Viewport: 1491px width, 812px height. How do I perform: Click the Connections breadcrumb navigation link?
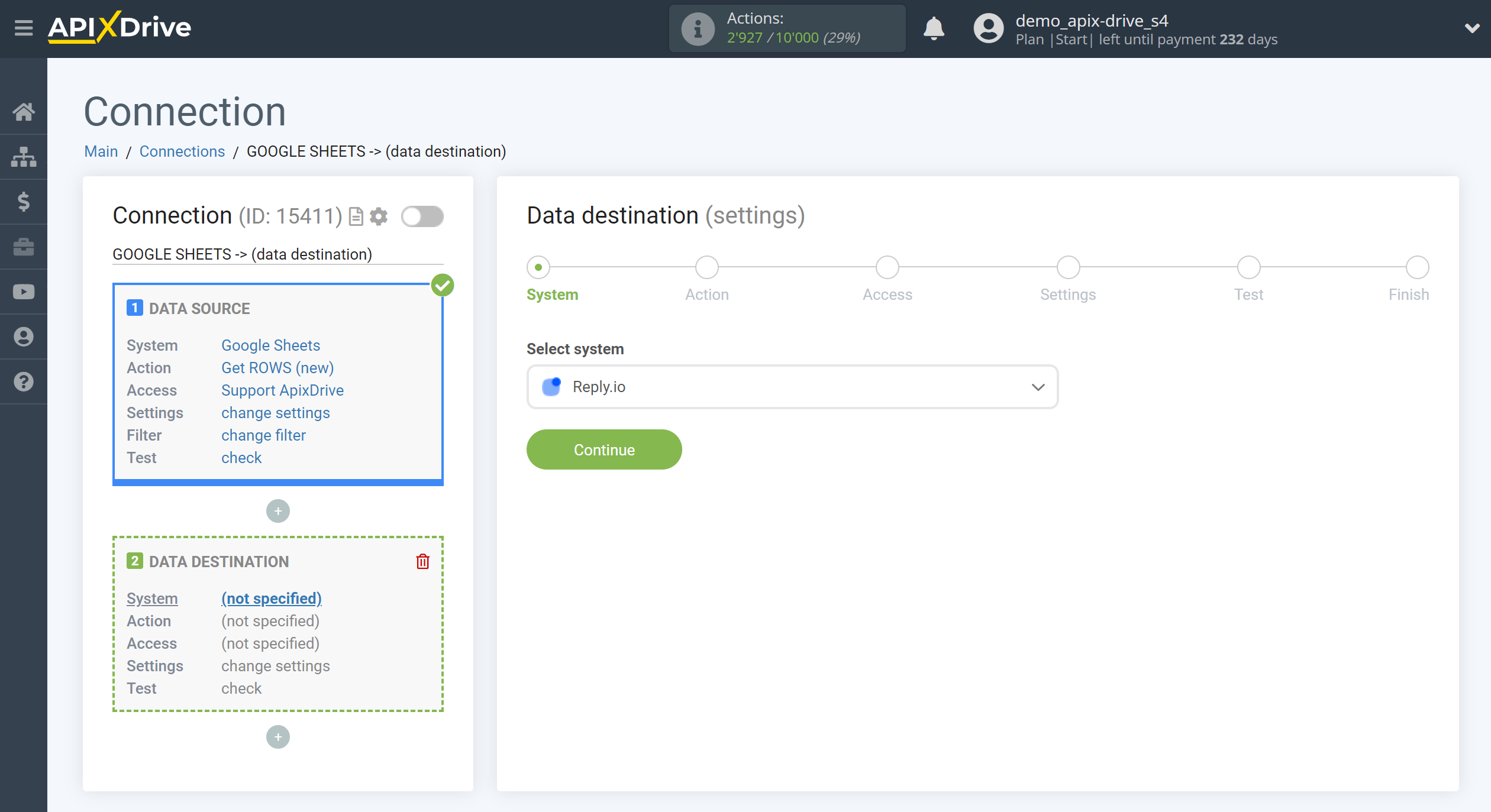coord(182,151)
